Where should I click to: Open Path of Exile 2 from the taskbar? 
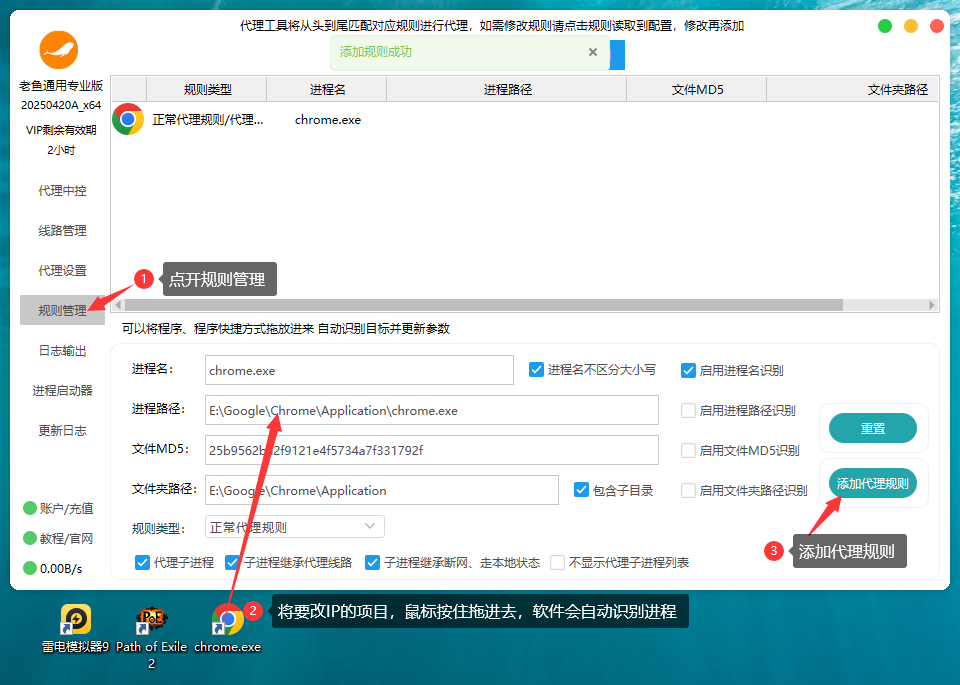point(150,620)
